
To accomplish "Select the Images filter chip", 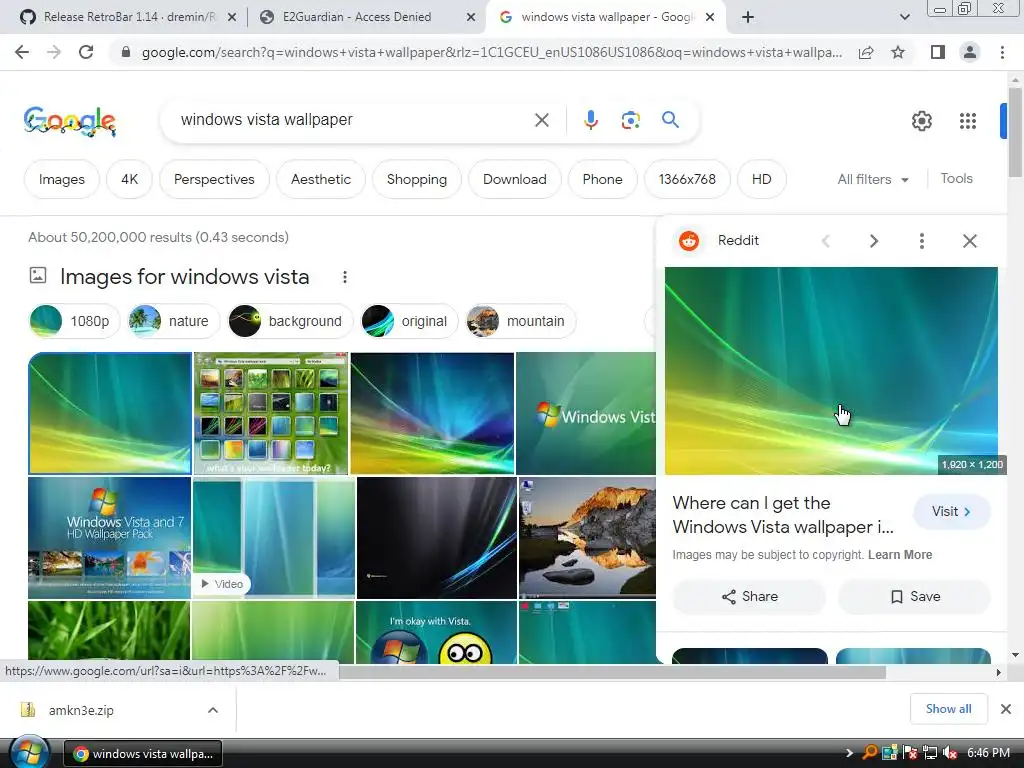I will pos(61,179).
